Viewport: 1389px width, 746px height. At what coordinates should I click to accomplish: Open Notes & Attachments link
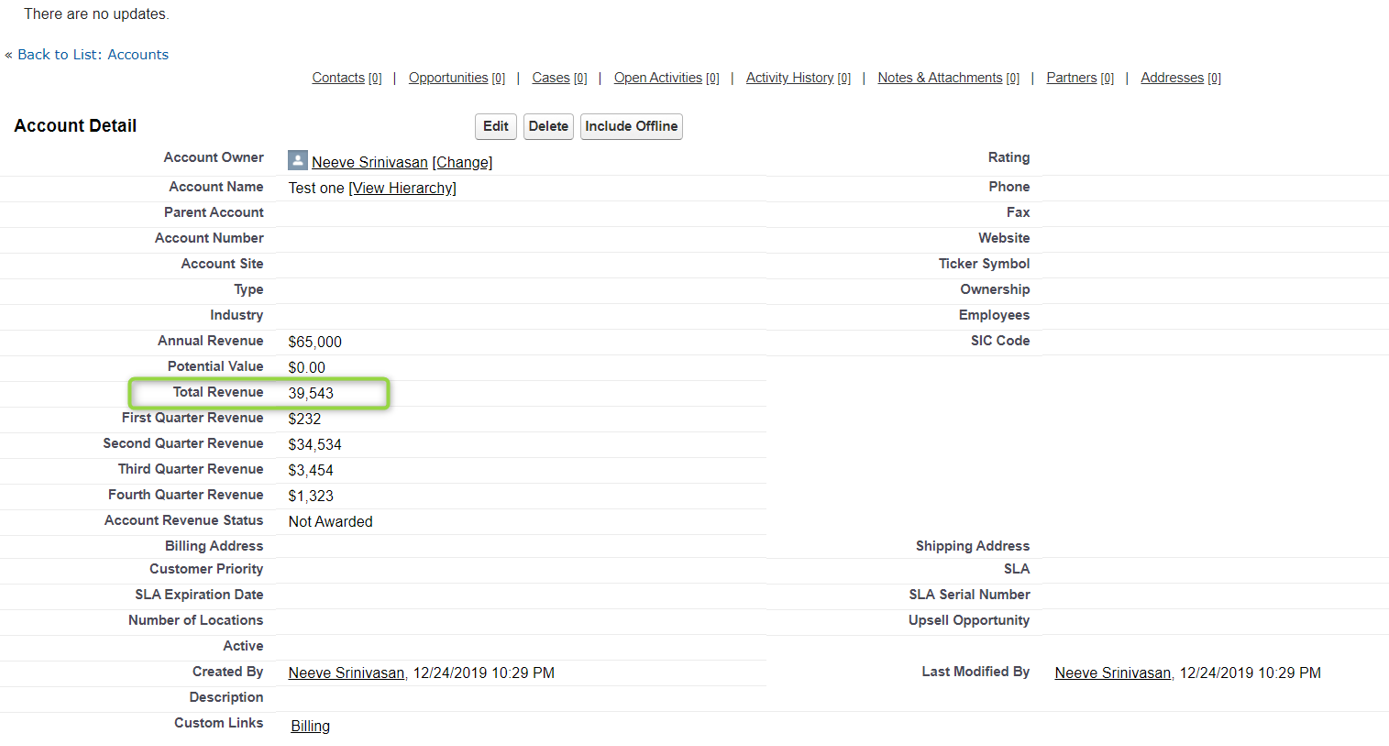pyautogui.click(x=940, y=78)
